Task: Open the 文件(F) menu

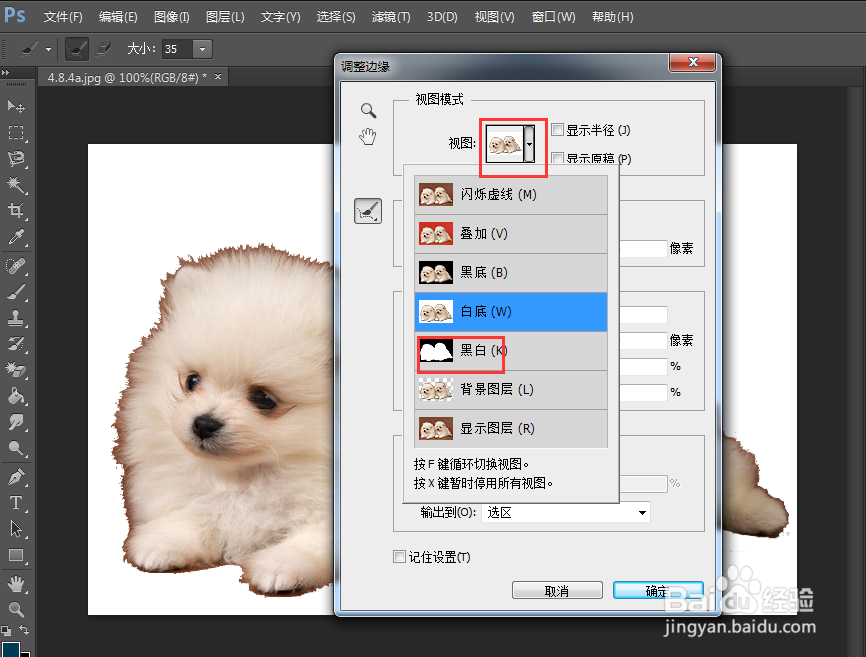Action: (x=63, y=17)
